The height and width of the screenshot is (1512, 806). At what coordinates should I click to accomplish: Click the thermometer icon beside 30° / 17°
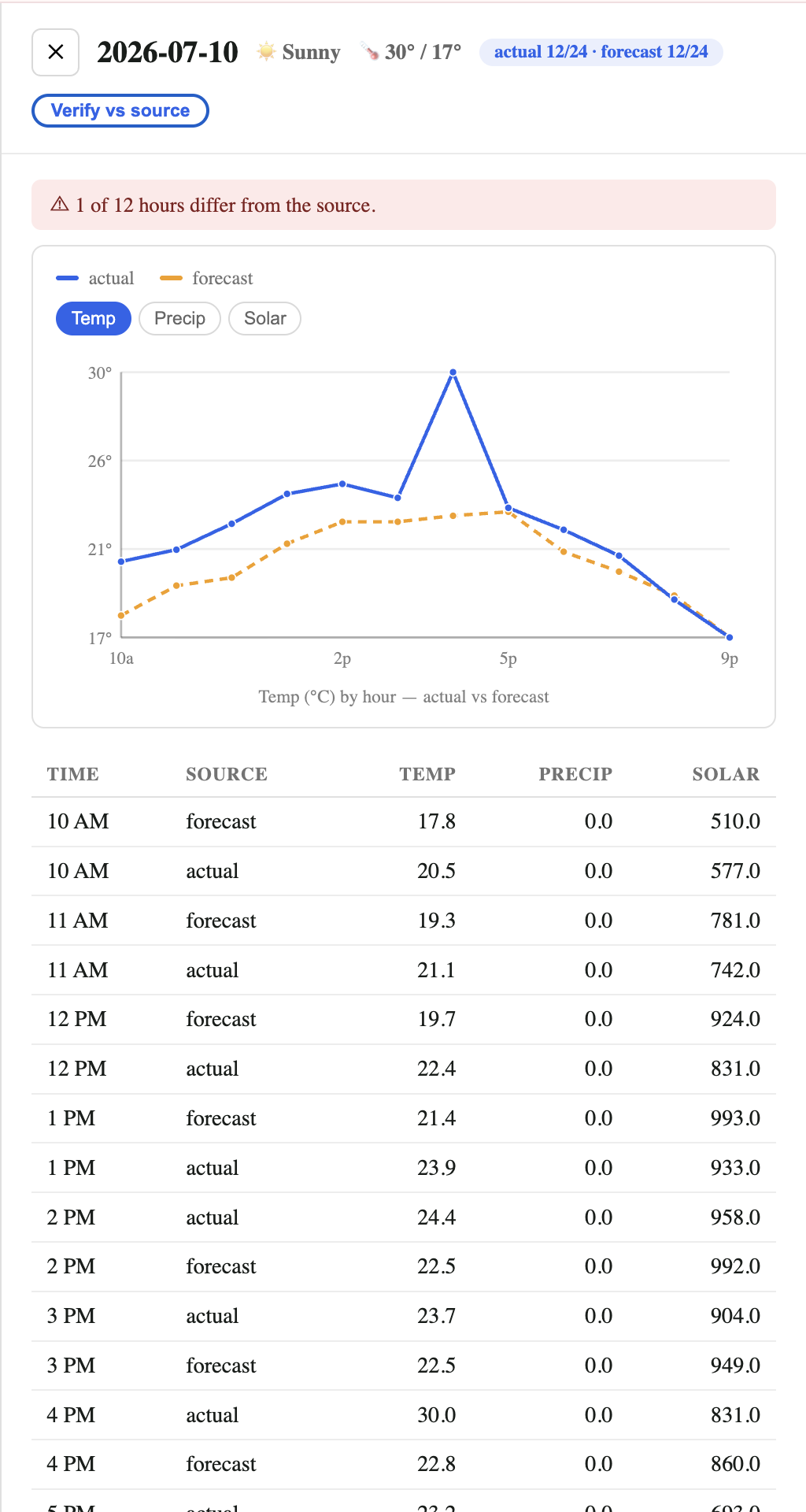370,52
